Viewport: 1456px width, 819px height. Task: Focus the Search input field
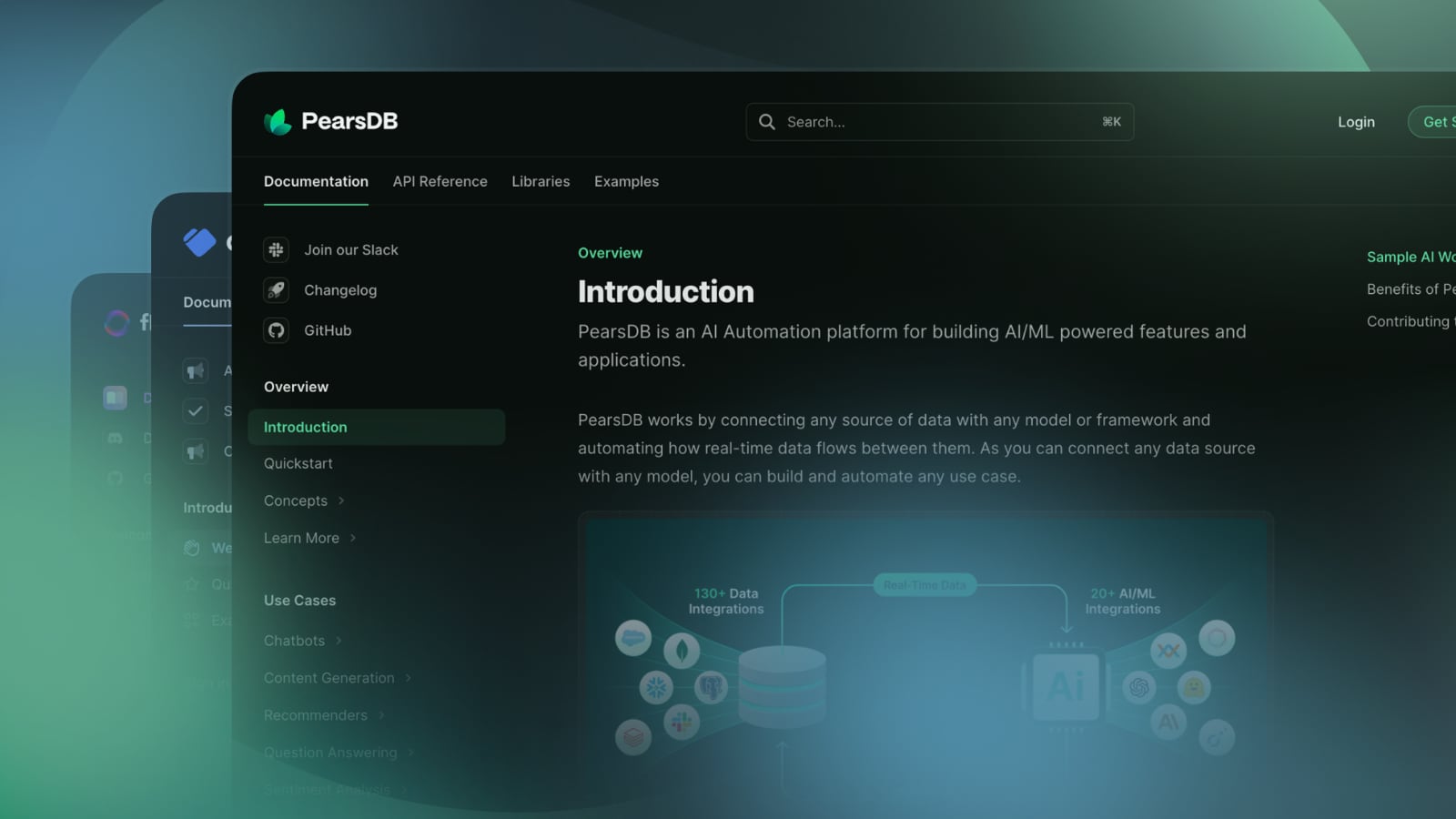[x=940, y=122]
